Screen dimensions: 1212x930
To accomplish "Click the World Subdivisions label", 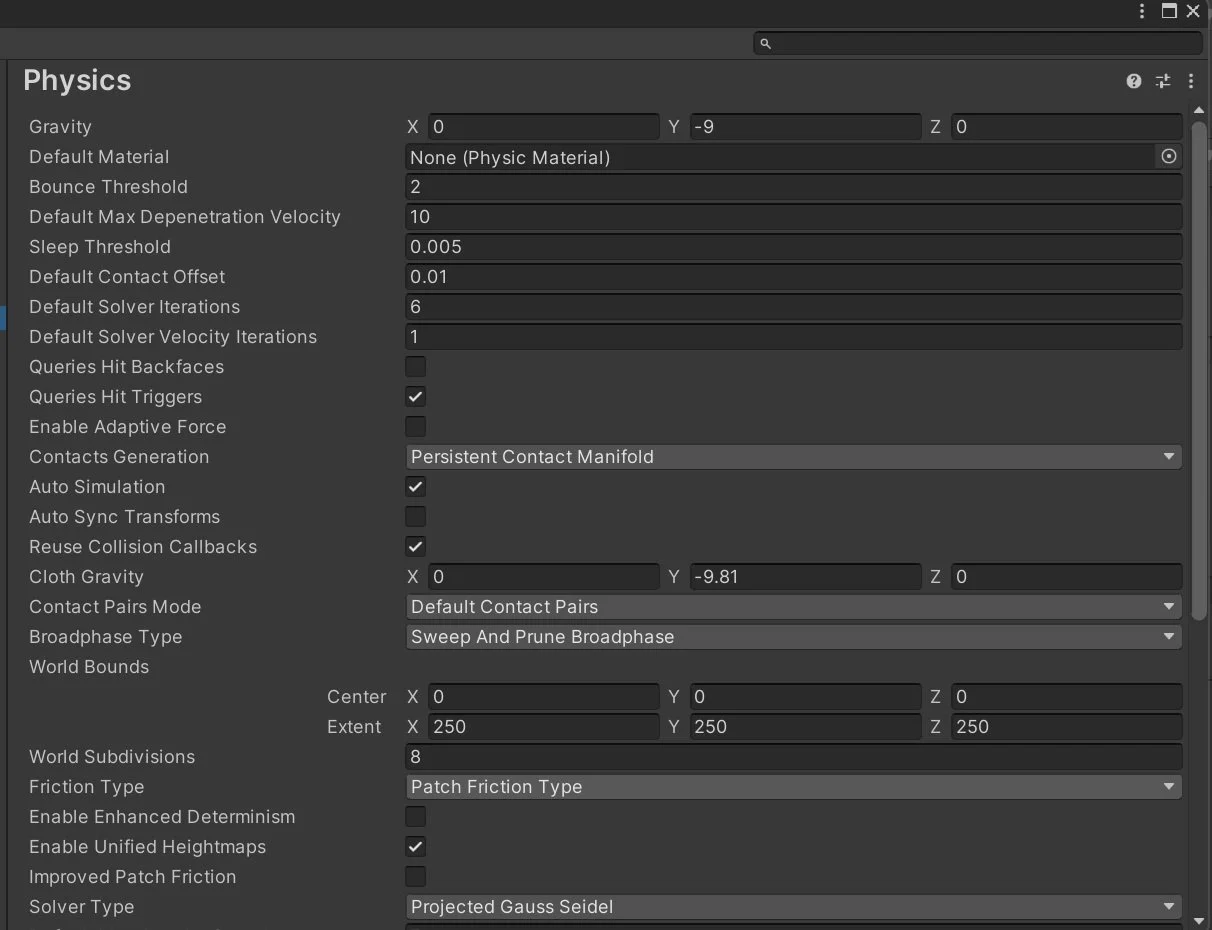I will tap(112, 756).
